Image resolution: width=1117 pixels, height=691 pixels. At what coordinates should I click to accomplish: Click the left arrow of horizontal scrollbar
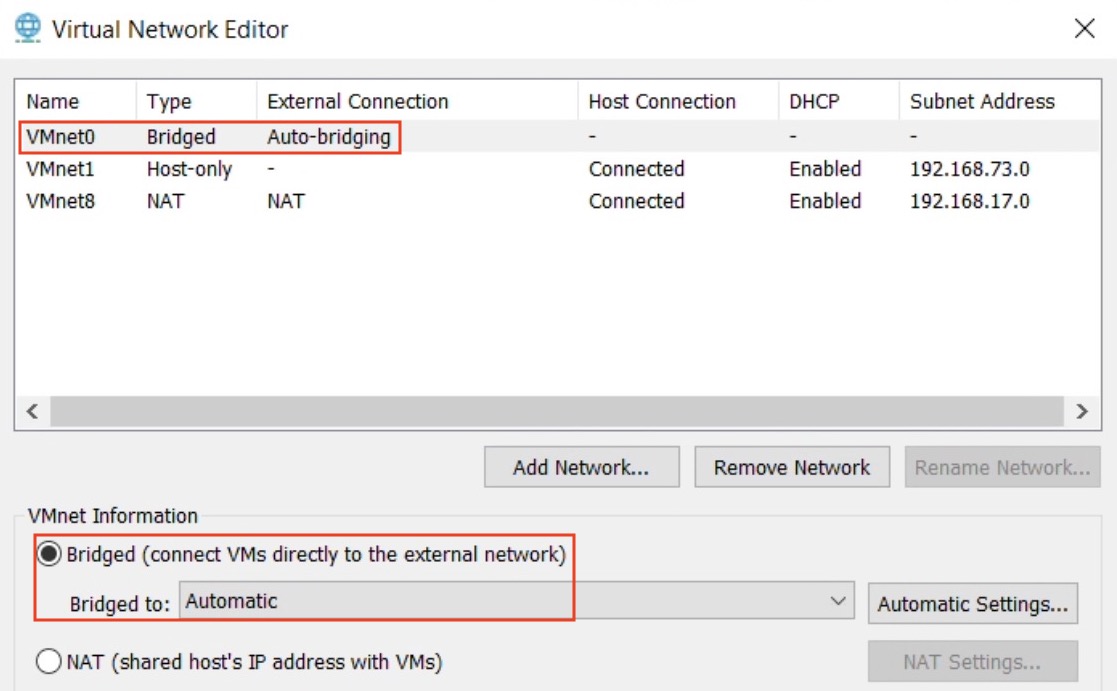[x=32, y=412]
